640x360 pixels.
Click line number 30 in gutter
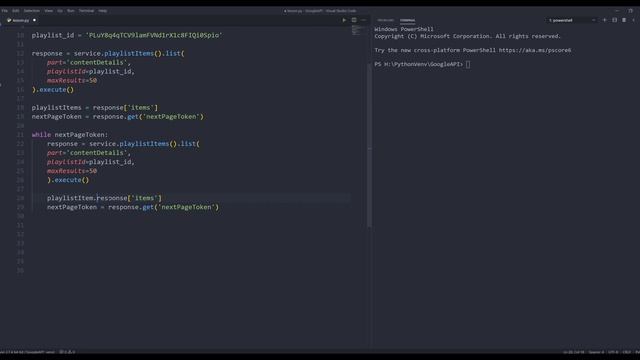tap(20, 216)
